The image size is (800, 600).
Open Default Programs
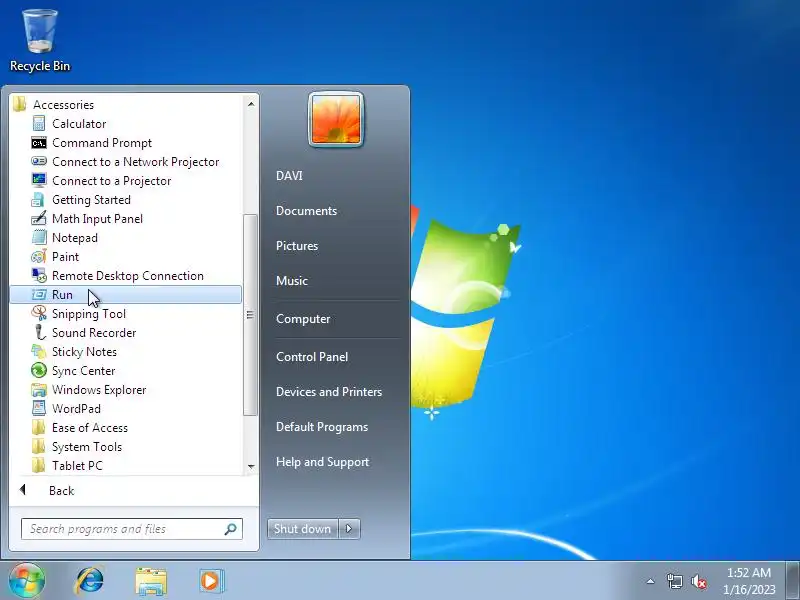coord(321,427)
